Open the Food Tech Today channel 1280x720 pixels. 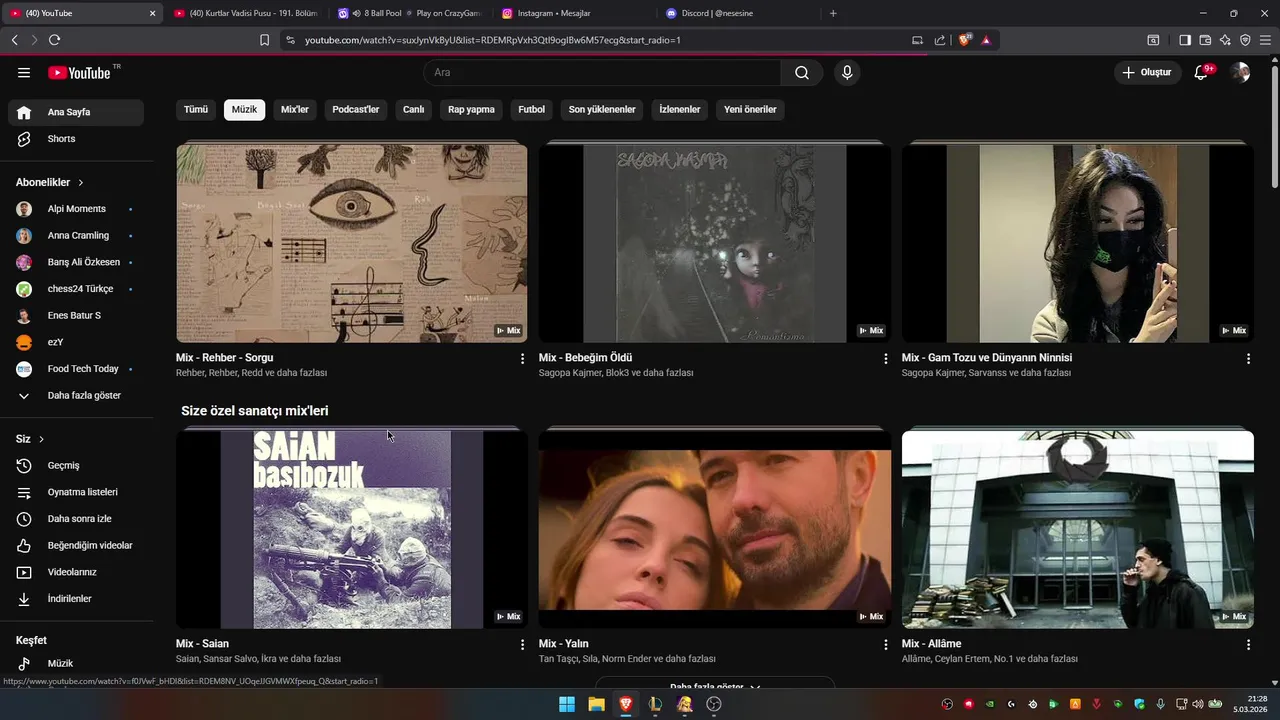pos(76,369)
